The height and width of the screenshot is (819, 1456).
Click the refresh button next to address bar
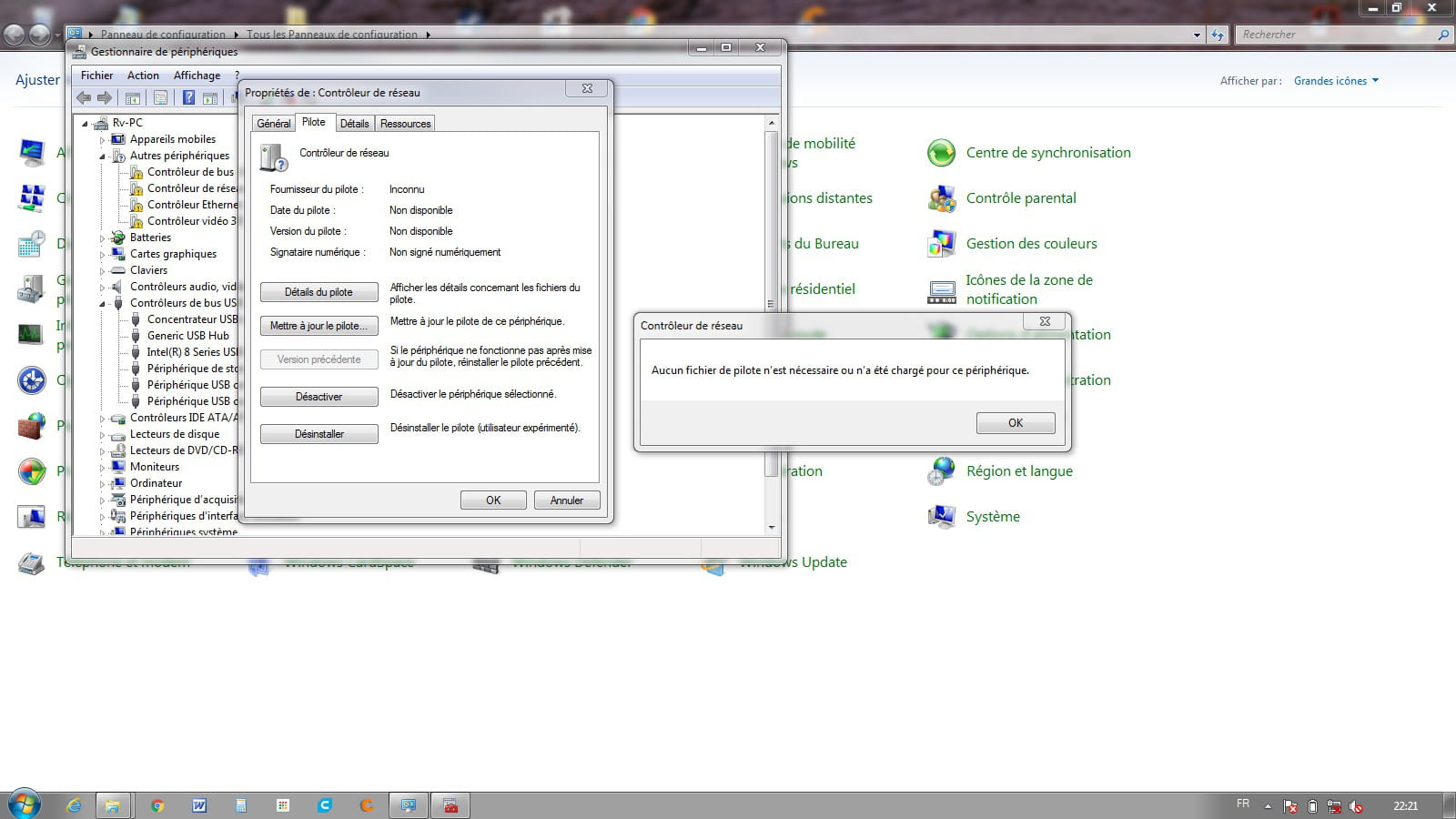coord(1218,35)
